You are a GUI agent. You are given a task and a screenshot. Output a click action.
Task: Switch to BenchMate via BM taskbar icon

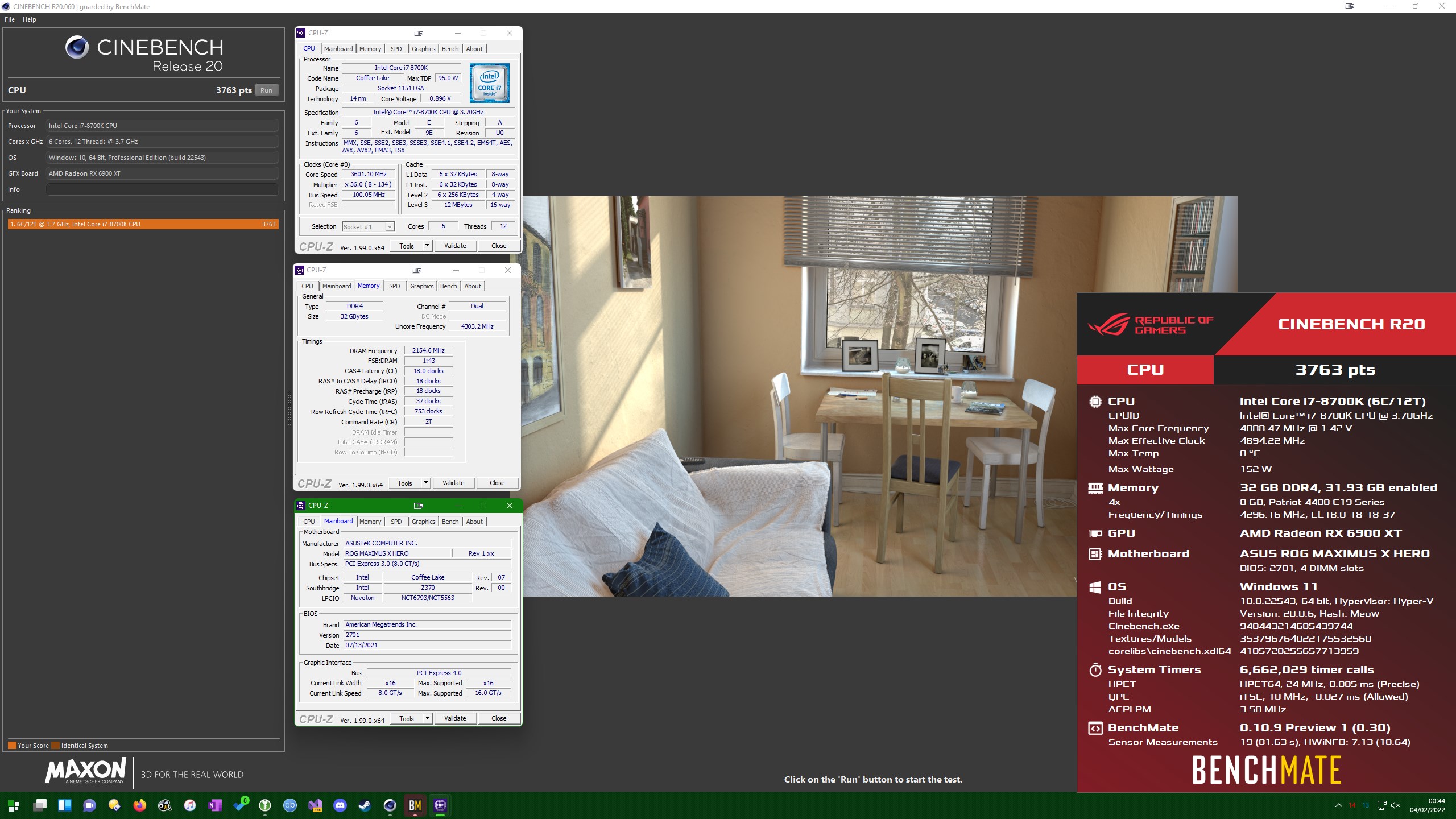415,805
